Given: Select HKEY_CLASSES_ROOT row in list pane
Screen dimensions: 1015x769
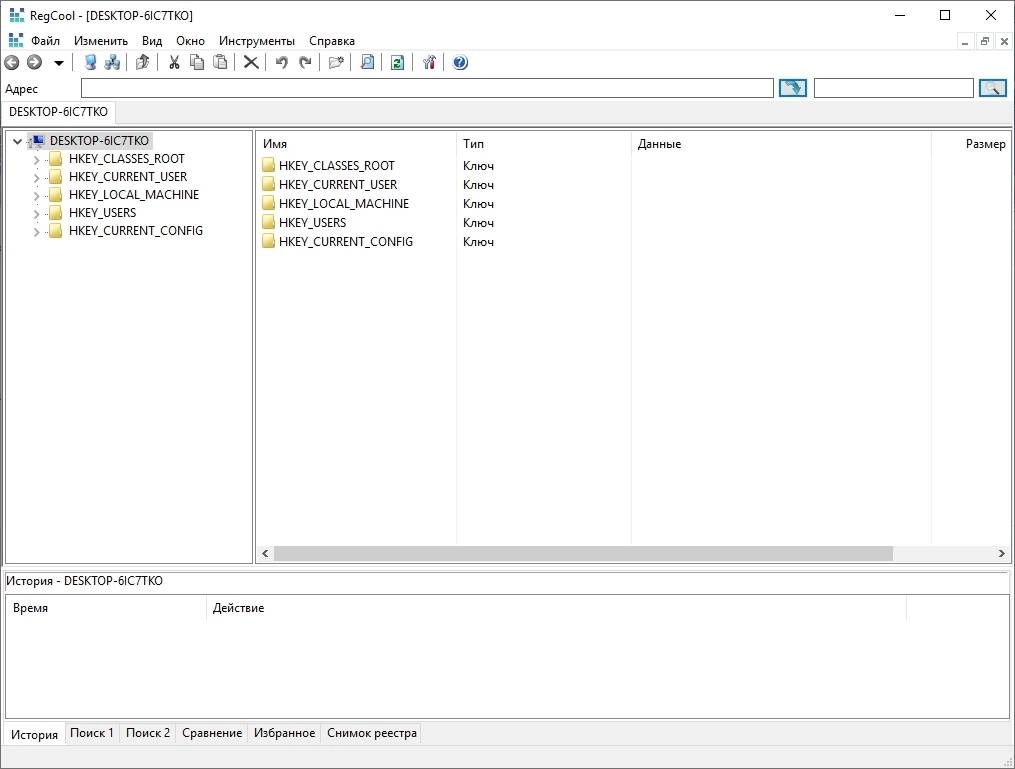Looking at the screenshot, I should click(337, 166).
